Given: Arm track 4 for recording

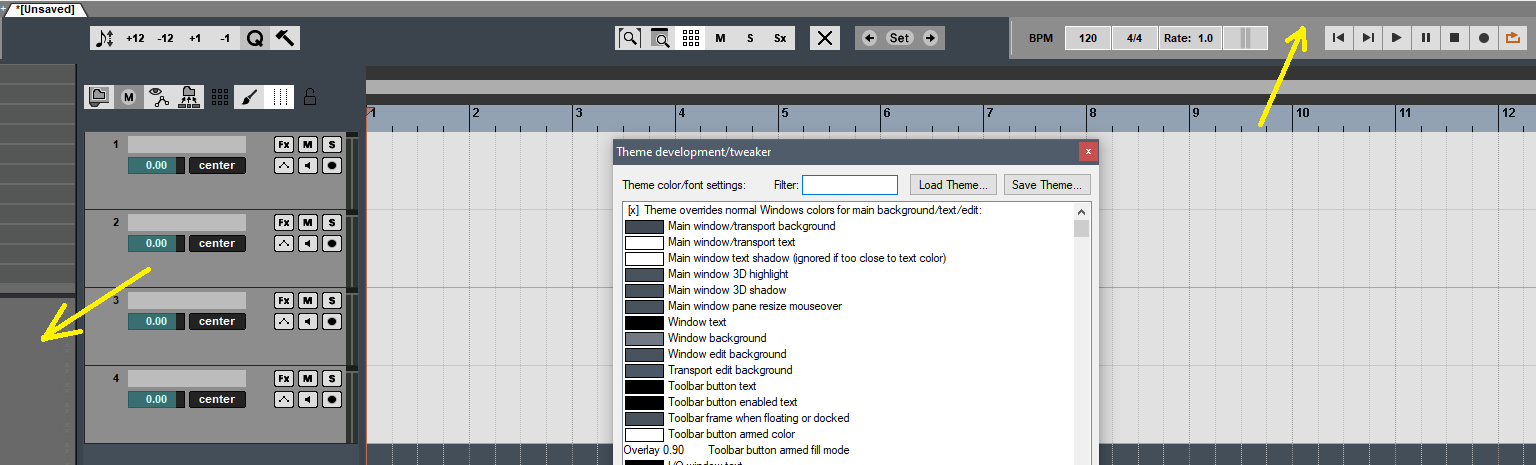Looking at the screenshot, I should click(332, 399).
